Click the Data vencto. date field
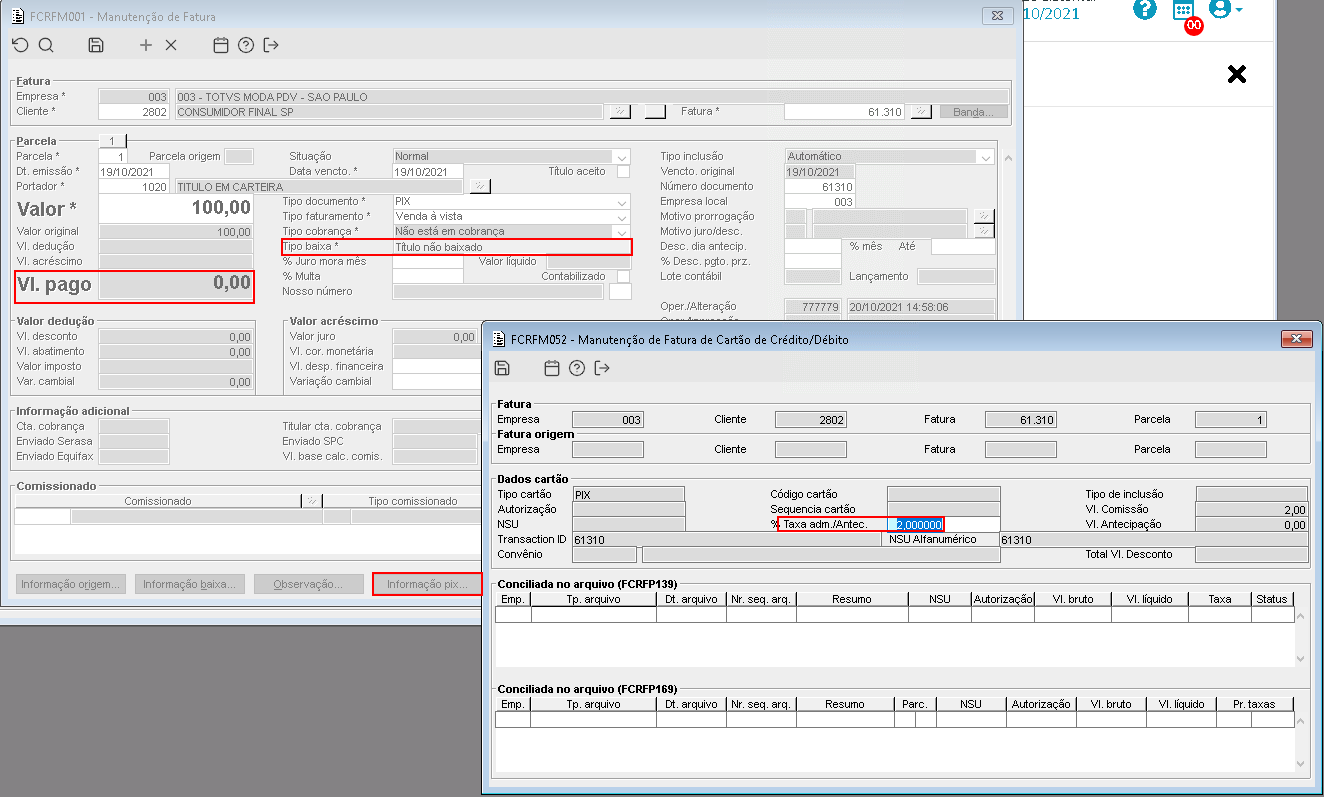 (428, 171)
